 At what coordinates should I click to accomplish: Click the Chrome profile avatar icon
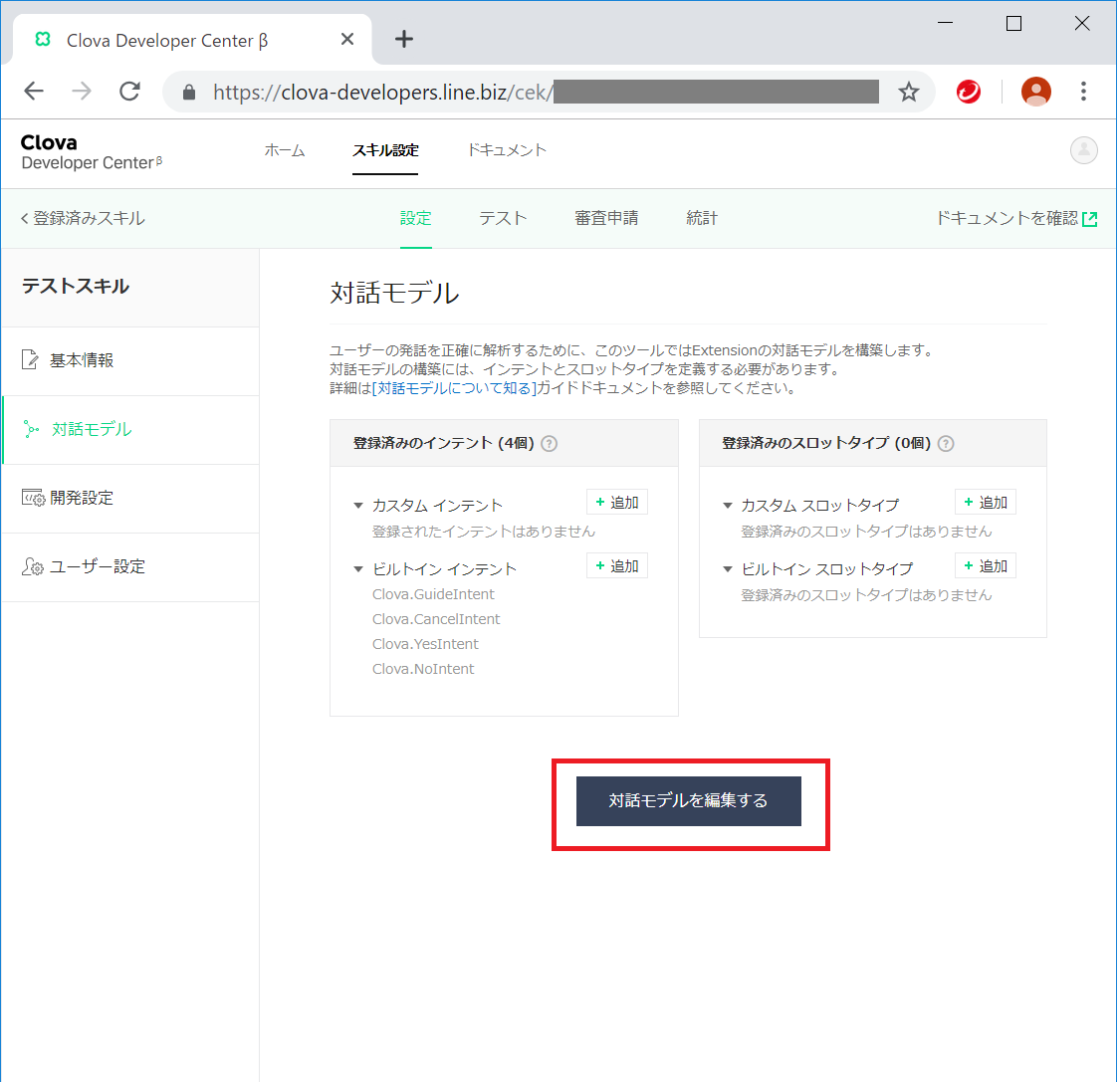[1035, 93]
